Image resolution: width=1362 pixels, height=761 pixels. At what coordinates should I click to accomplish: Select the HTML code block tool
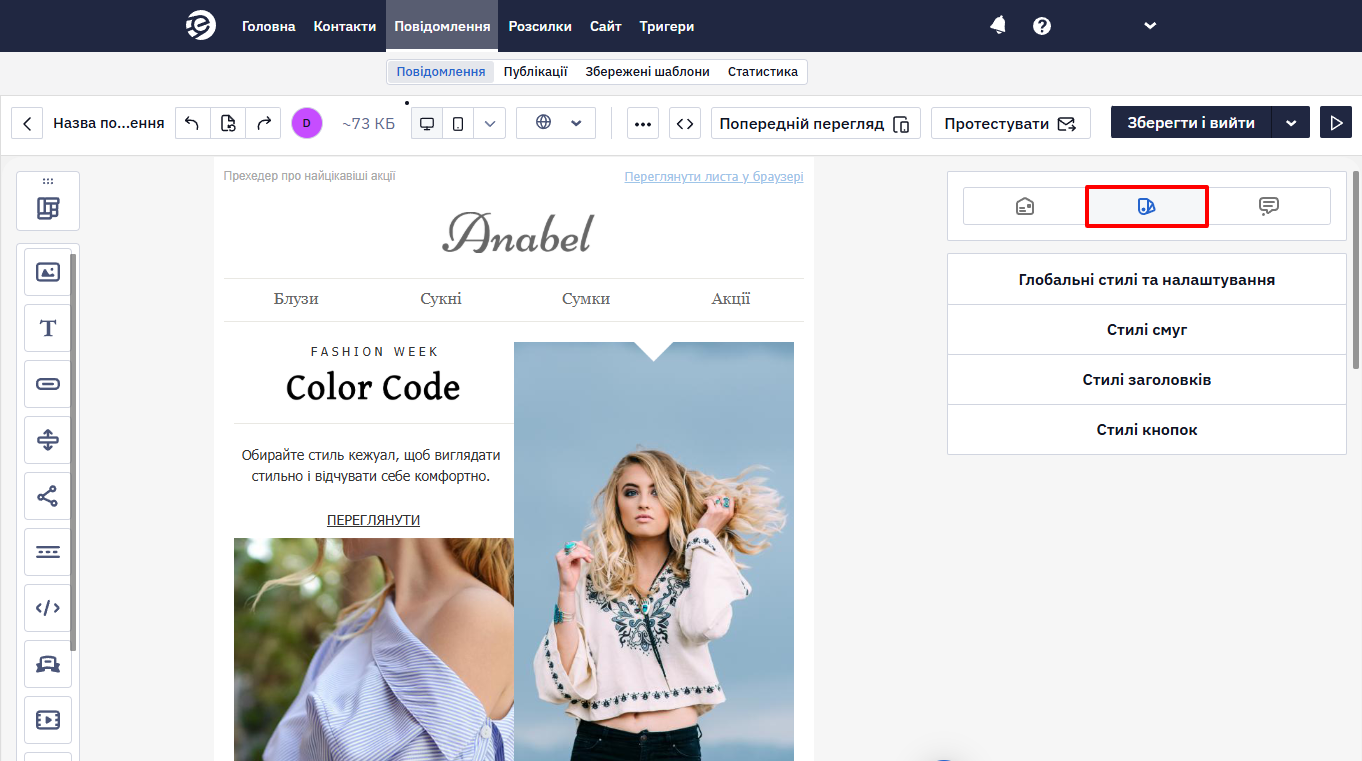pos(48,608)
